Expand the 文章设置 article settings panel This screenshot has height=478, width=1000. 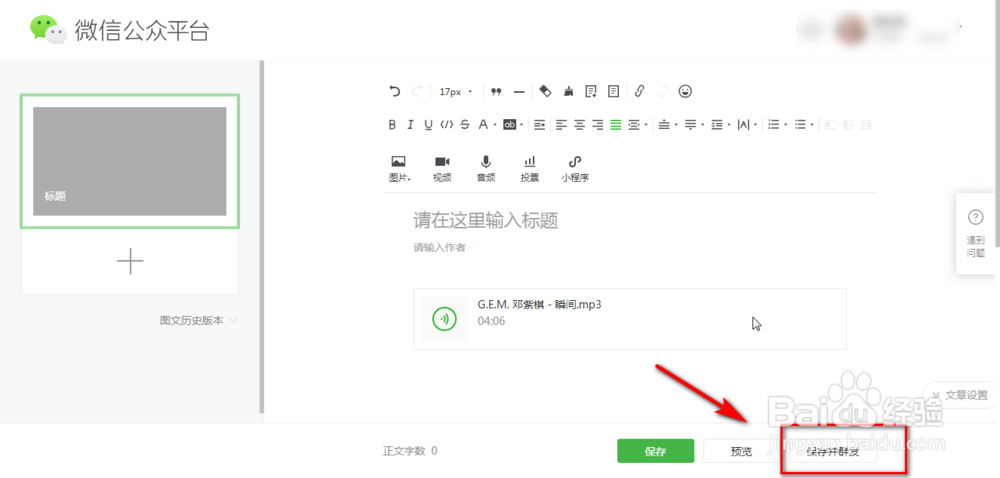pyautogui.click(x=960, y=395)
